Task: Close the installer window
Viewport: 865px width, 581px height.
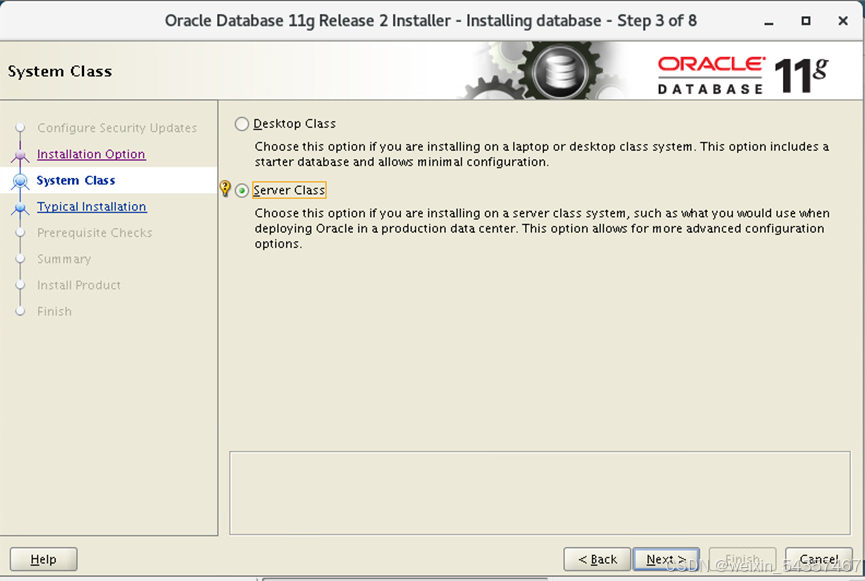Action: point(841,20)
